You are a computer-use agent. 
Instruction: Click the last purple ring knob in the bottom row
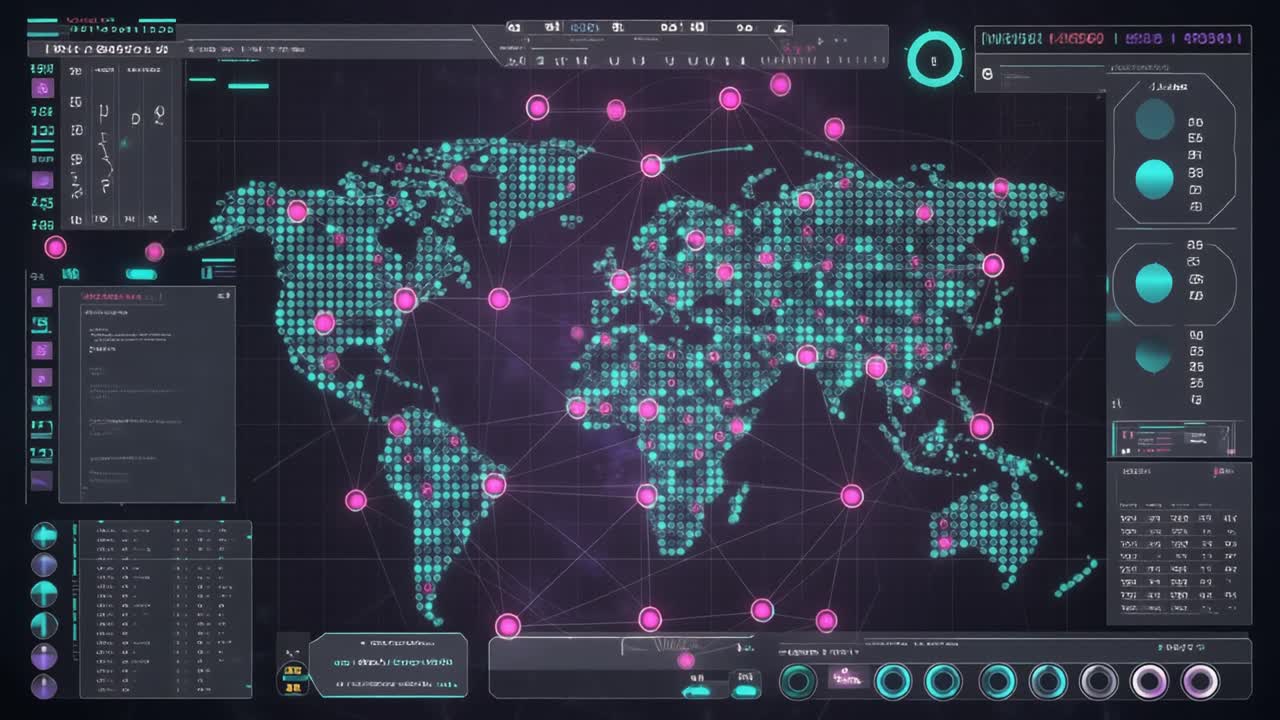click(1200, 682)
